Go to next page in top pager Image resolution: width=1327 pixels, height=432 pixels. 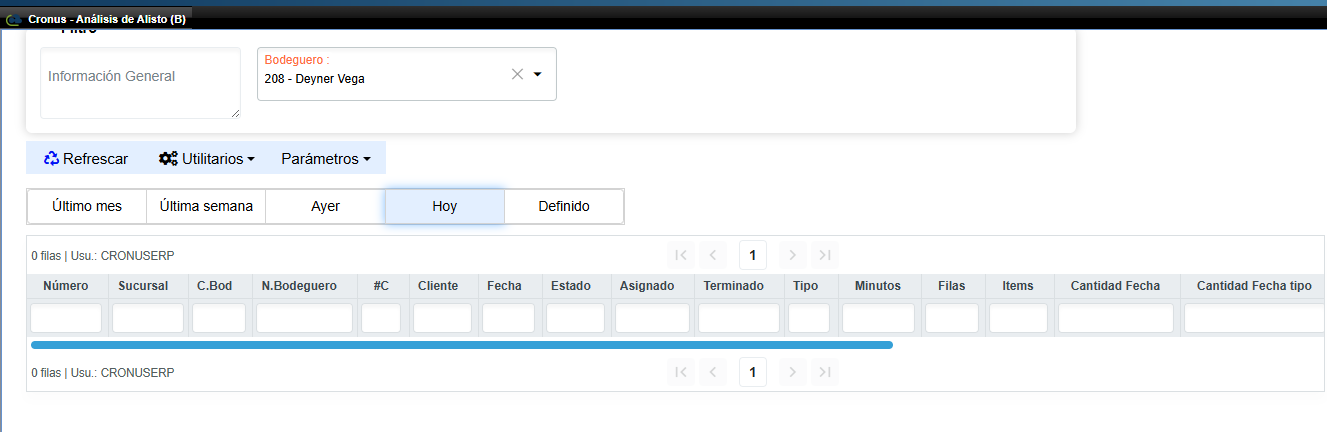click(x=792, y=255)
